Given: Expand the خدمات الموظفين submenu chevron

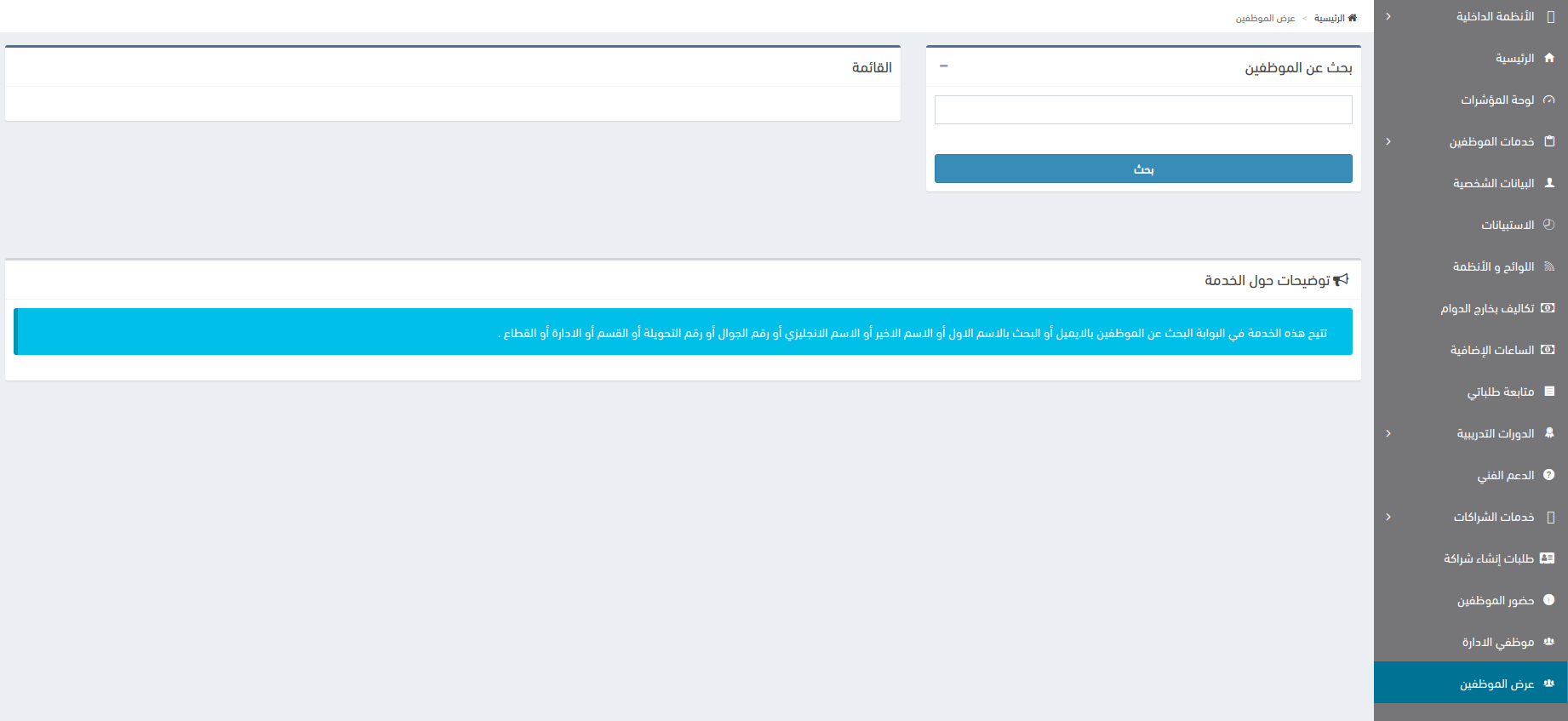Looking at the screenshot, I should click(x=1388, y=141).
